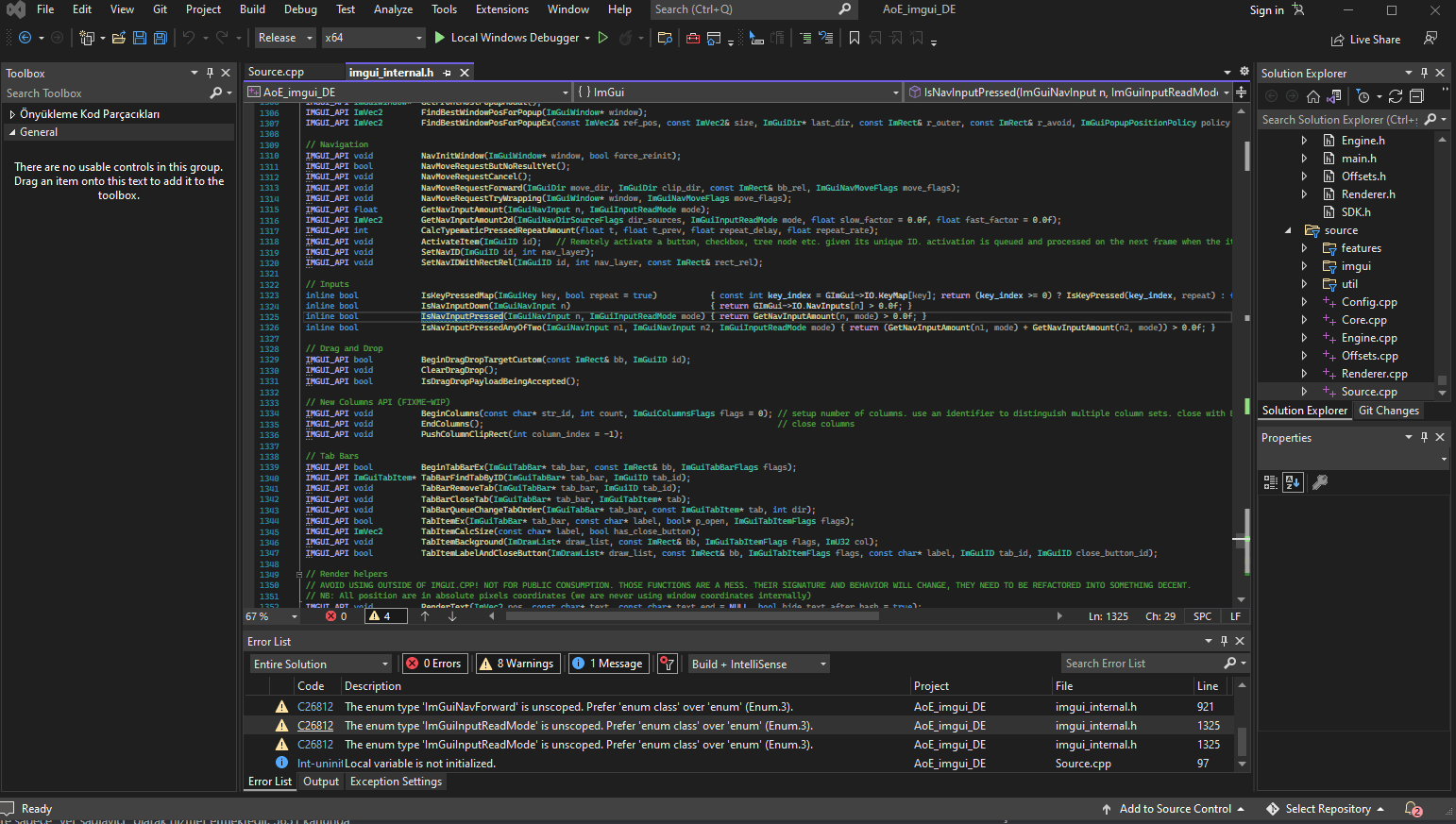
Task: Pin the Solution Explorer panel
Action: click(1424, 73)
